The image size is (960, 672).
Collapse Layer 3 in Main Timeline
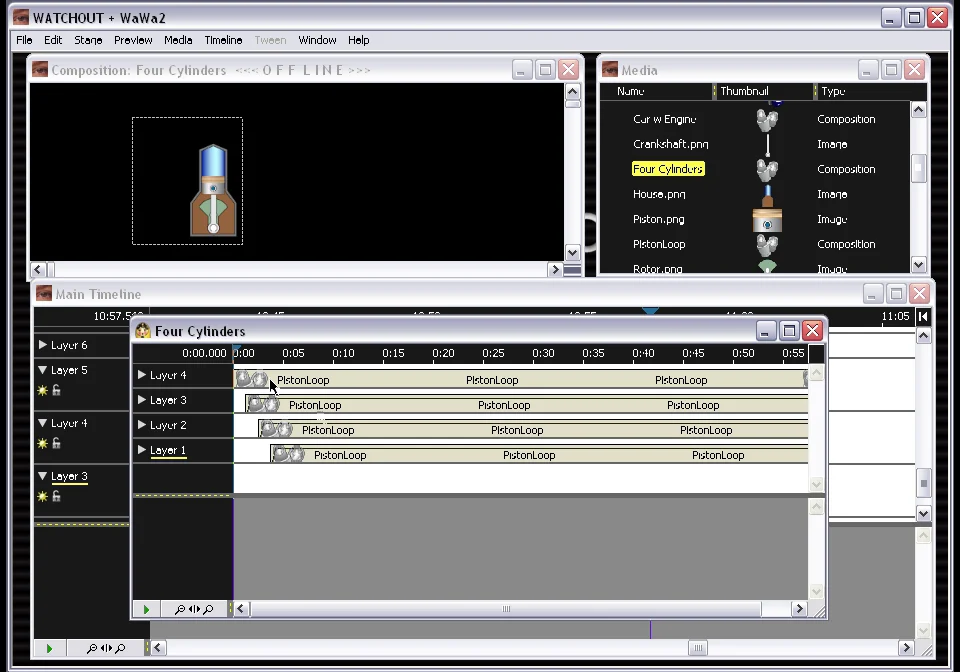coord(43,476)
